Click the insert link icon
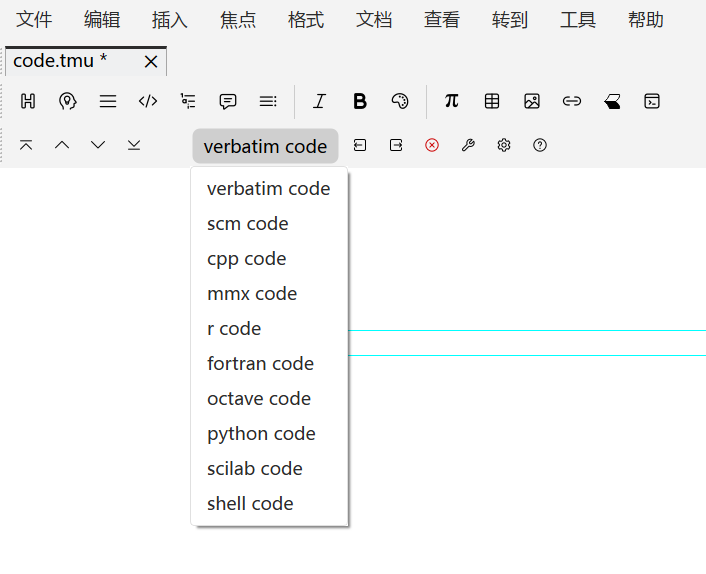Screen dimensions: 706x574 572,101
